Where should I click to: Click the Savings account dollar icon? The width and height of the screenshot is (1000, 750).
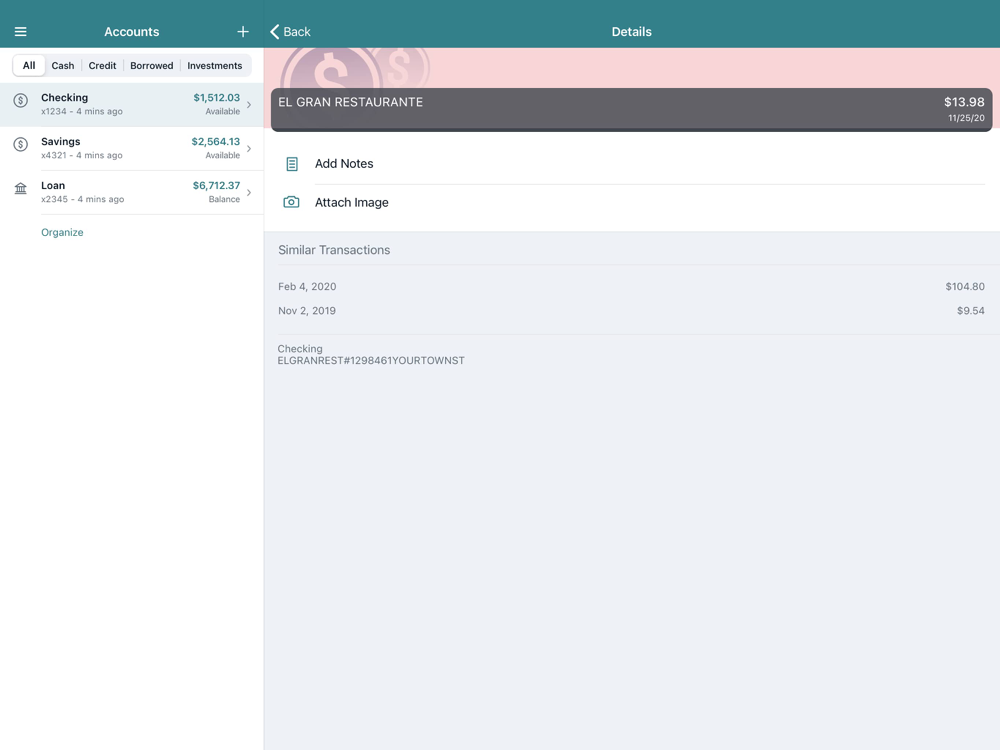[x=20, y=144]
